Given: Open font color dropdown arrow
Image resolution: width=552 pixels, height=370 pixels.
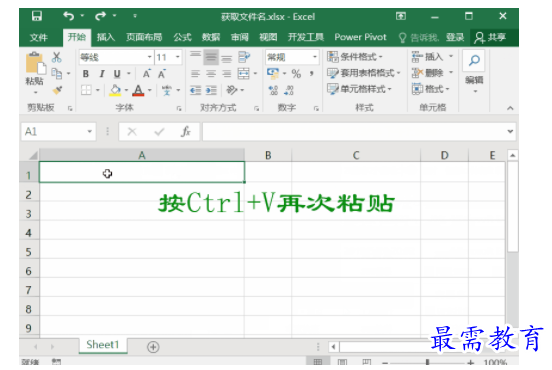Looking at the screenshot, I should click(150, 90).
